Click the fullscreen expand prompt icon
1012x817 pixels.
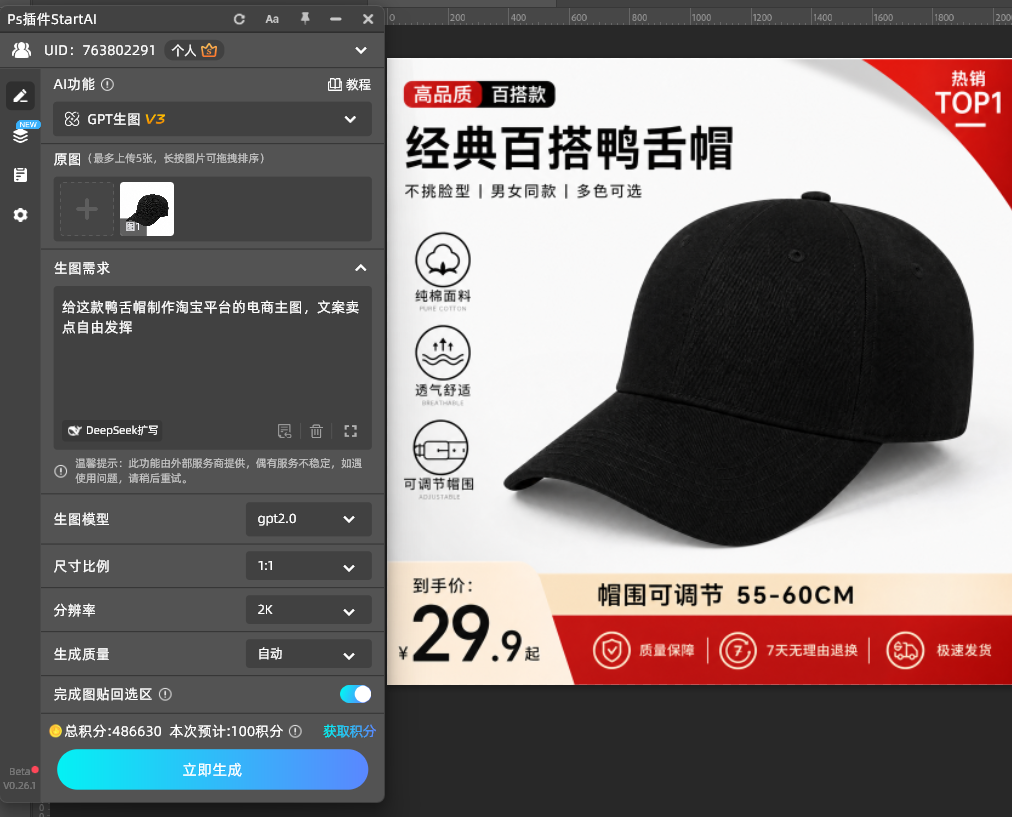(350, 431)
